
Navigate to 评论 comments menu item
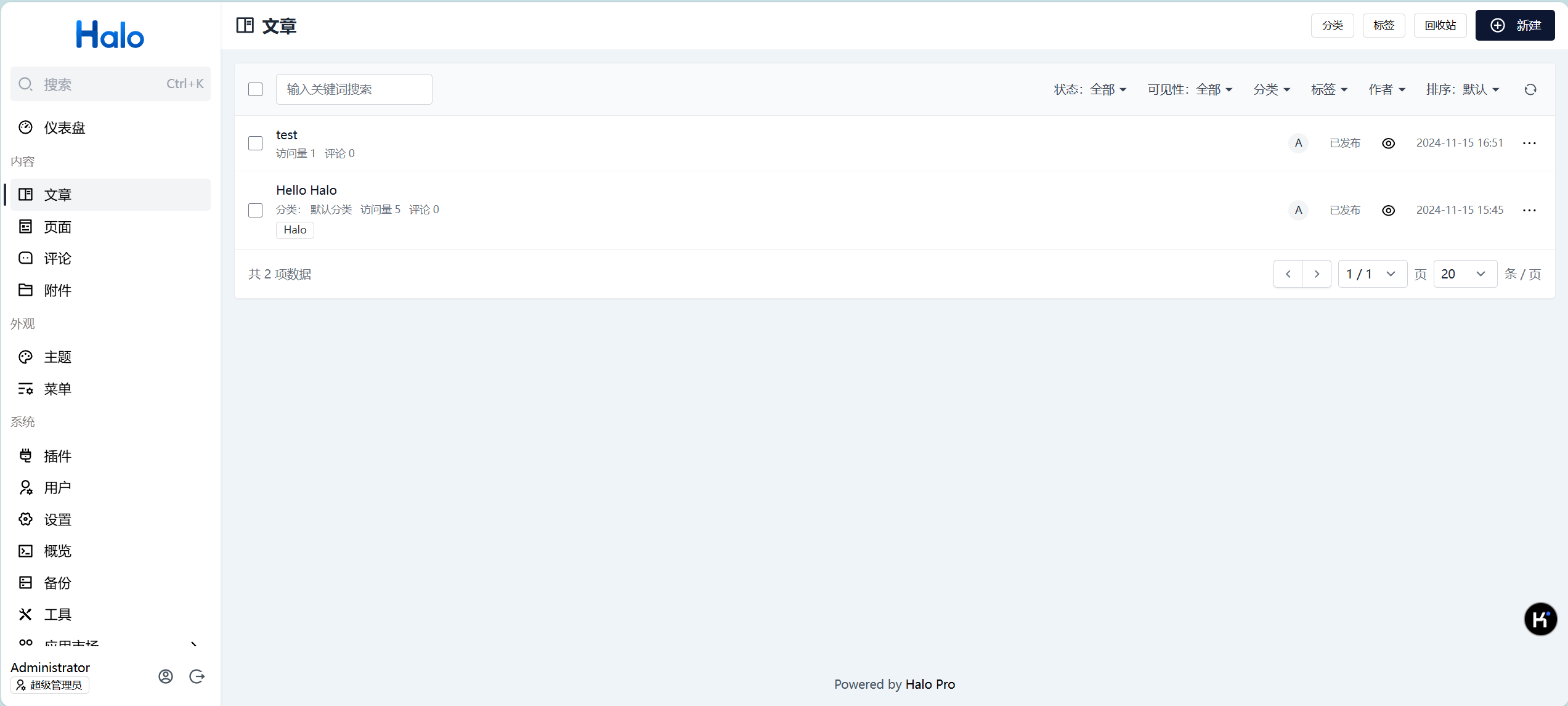[x=57, y=259]
